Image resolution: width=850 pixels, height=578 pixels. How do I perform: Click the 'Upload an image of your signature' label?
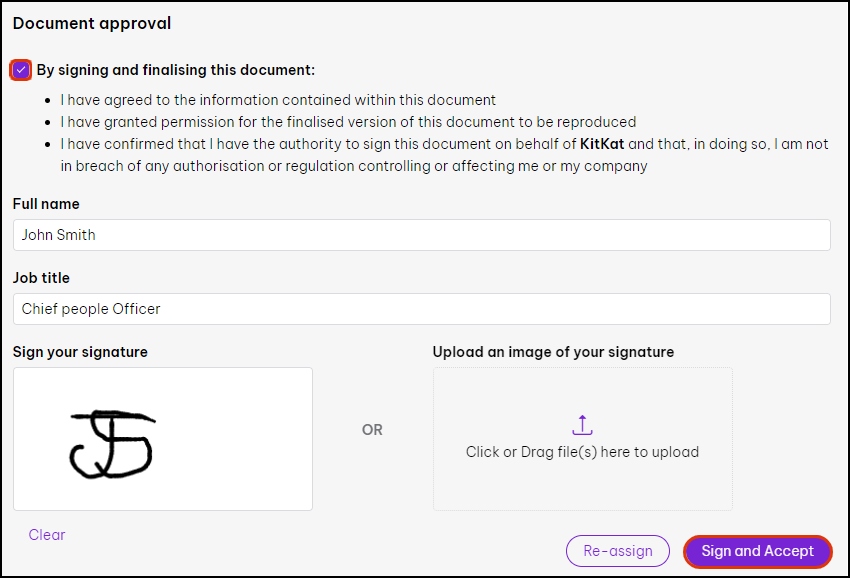point(553,352)
